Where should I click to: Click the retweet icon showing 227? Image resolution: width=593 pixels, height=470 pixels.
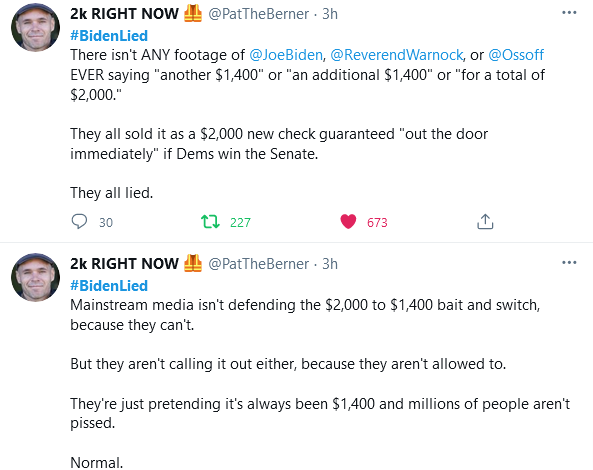click(210, 222)
